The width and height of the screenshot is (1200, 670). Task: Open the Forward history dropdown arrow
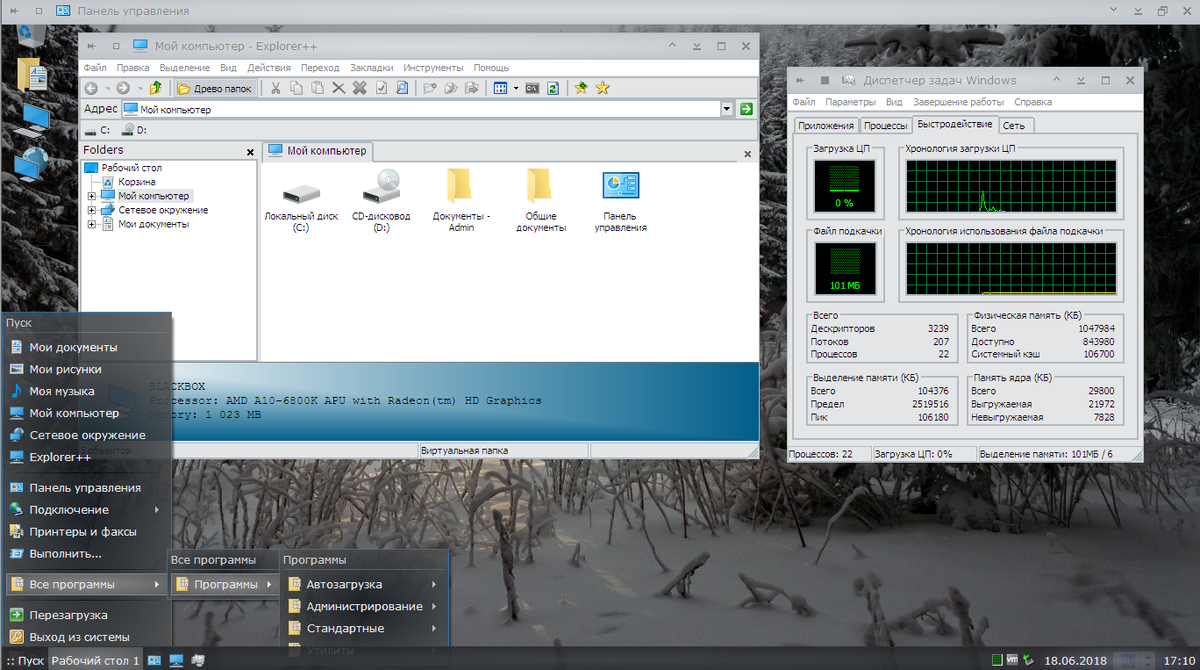[x=139, y=88]
